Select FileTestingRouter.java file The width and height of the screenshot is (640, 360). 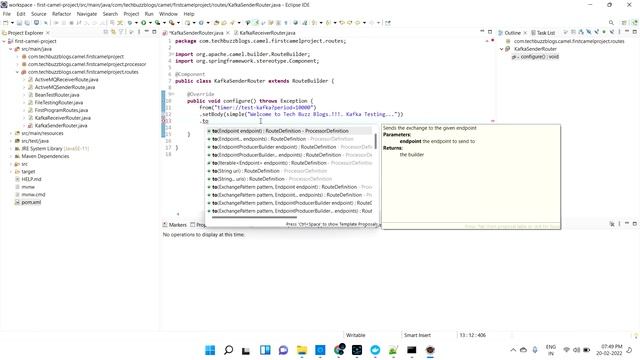(x=59, y=102)
